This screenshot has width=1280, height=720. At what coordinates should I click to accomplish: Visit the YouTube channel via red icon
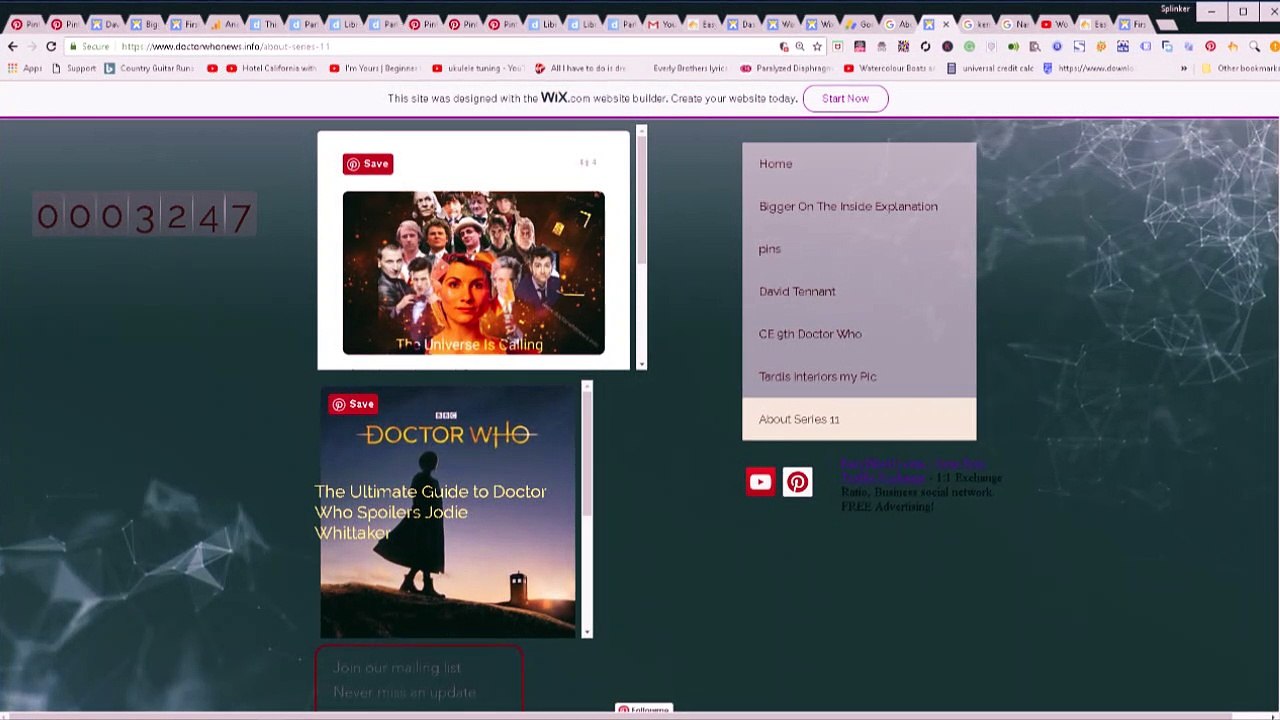point(760,482)
